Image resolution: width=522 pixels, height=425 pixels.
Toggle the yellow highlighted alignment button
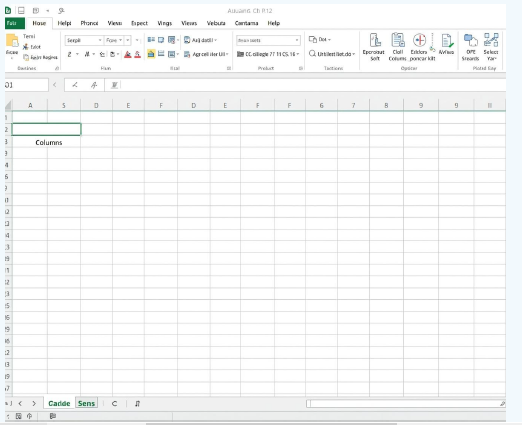[151, 54]
